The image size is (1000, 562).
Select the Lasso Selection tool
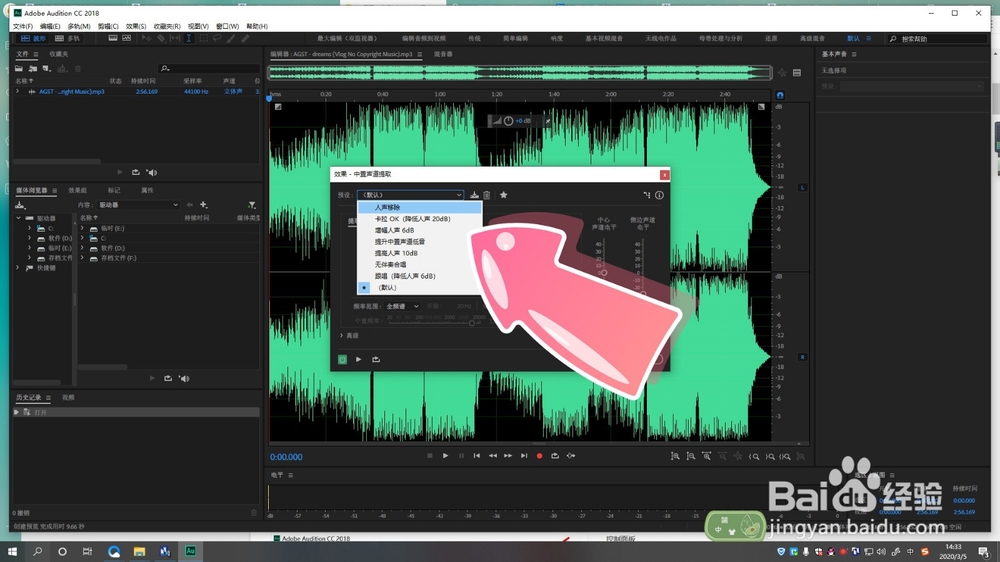click(x=217, y=38)
